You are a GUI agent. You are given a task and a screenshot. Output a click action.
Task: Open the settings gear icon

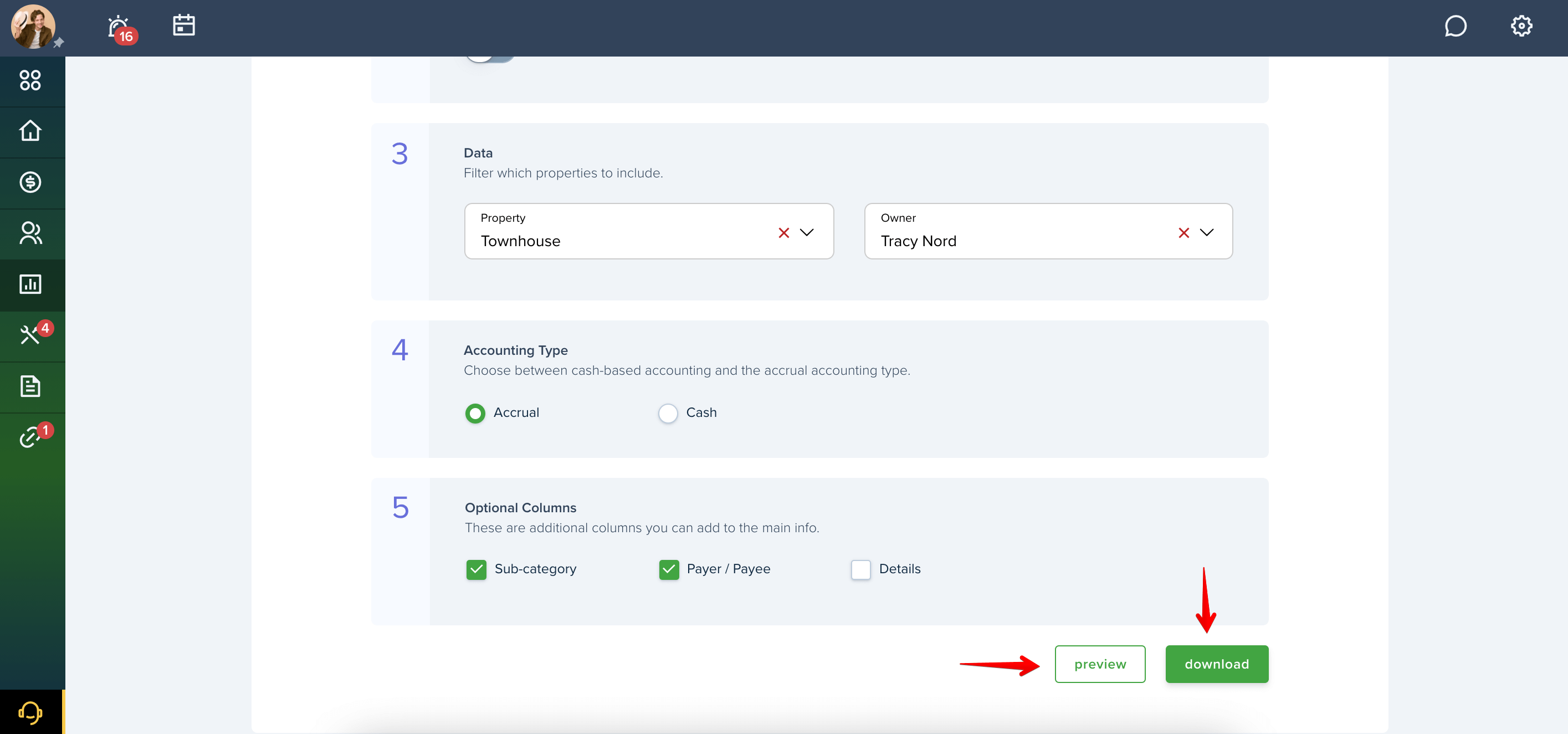tap(1521, 26)
